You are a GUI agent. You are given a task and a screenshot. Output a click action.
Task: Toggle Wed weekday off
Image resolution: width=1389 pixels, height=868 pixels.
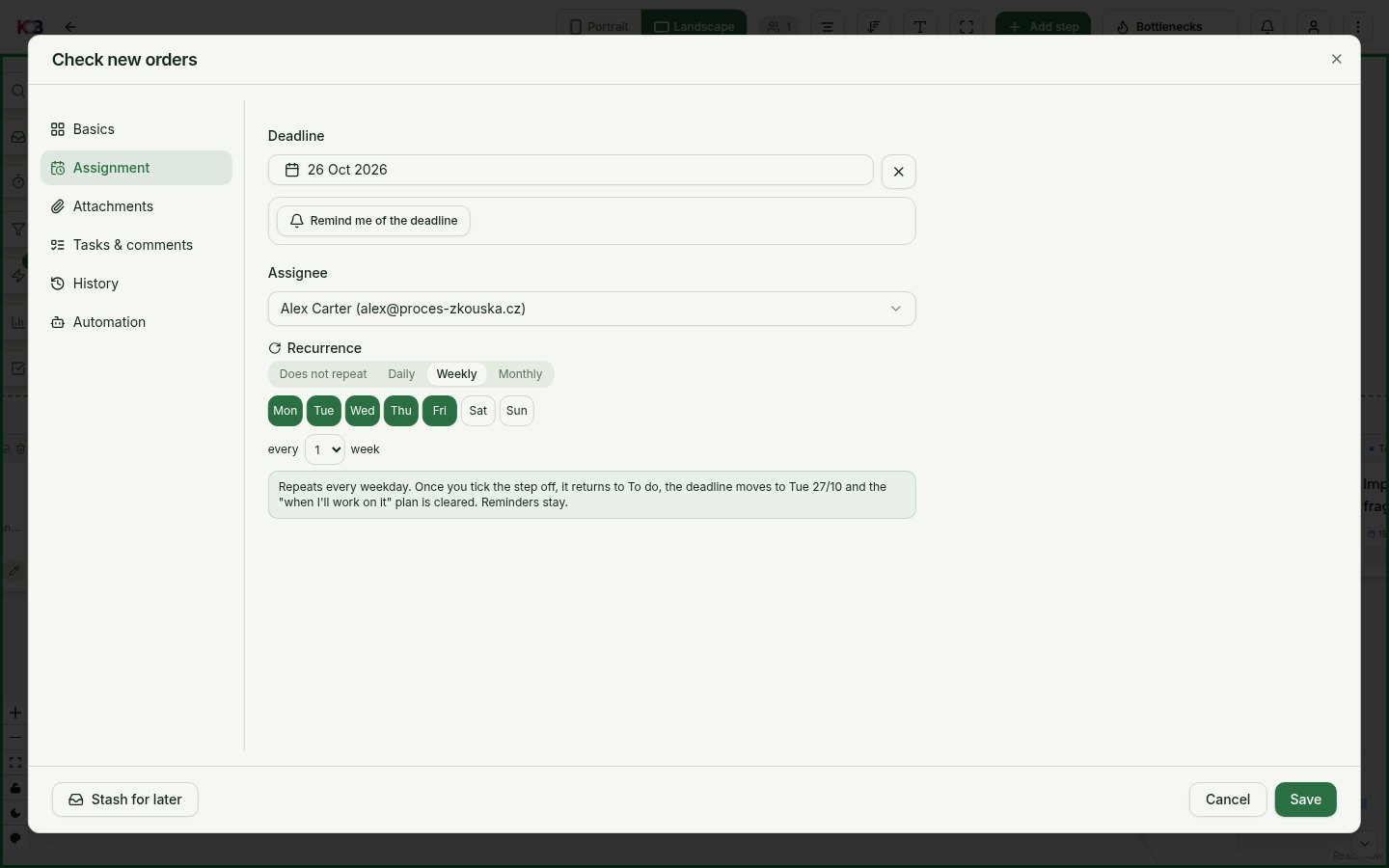pos(363,411)
